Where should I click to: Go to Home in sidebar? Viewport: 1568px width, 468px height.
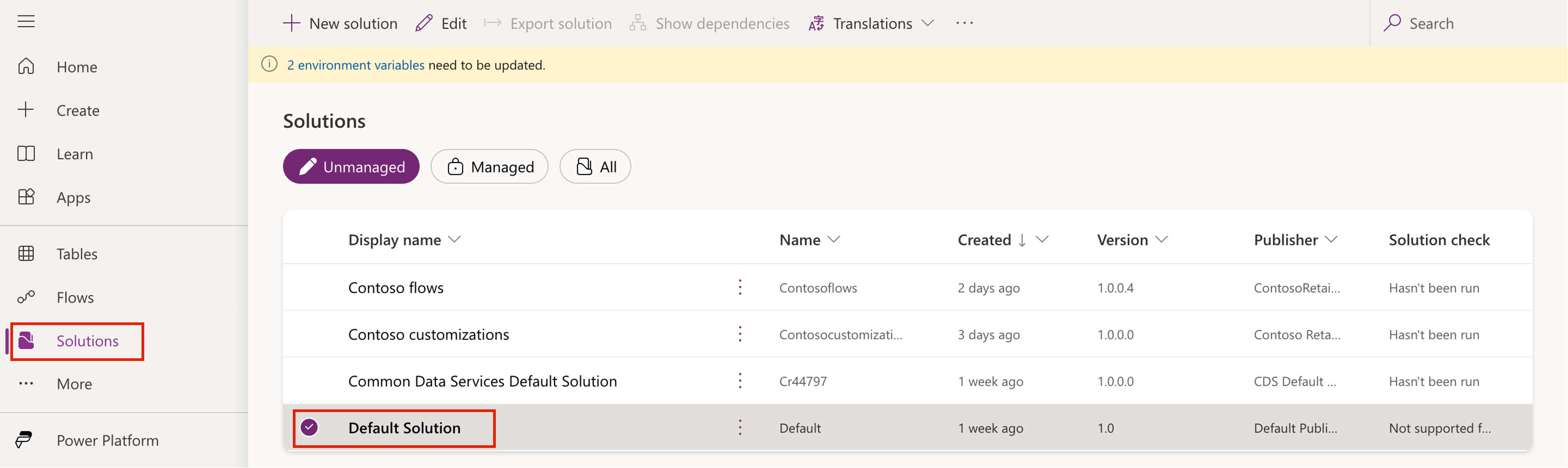(x=77, y=67)
